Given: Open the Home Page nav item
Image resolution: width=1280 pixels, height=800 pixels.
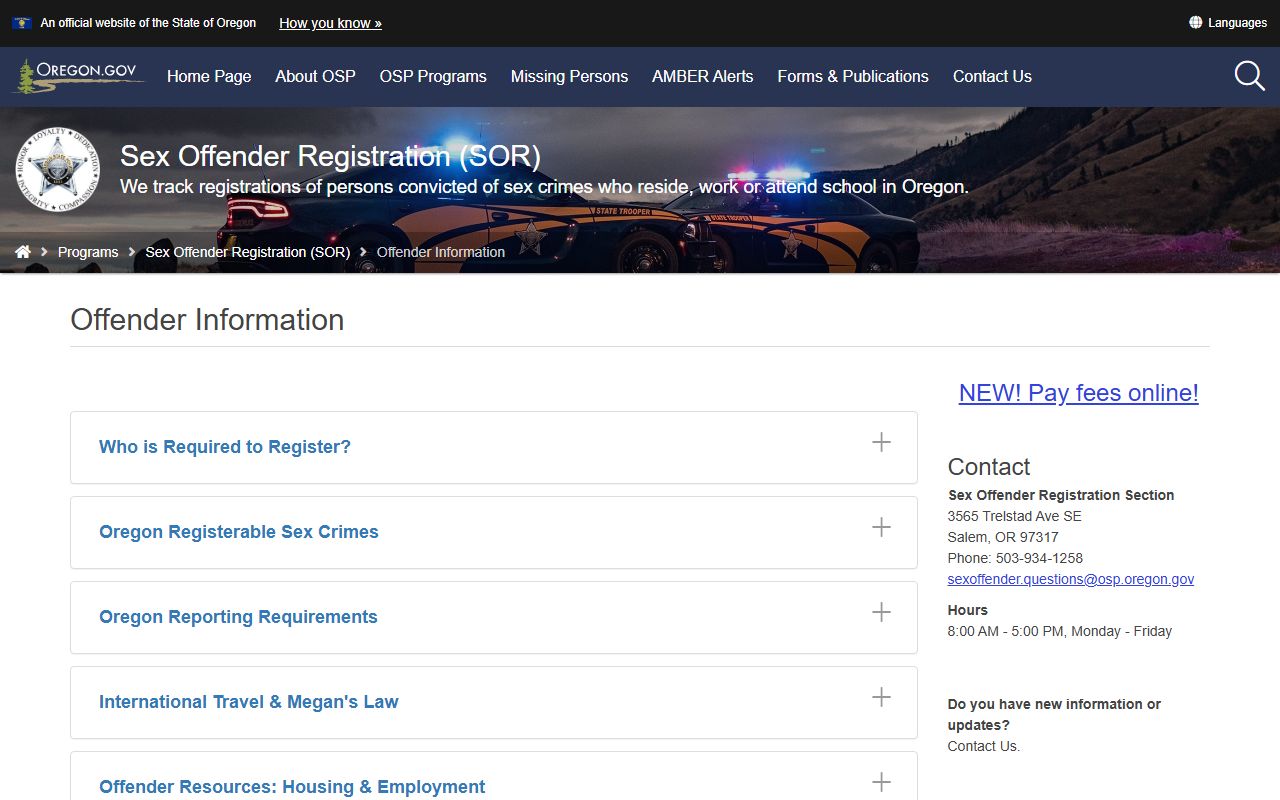Looking at the screenshot, I should click(x=209, y=76).
